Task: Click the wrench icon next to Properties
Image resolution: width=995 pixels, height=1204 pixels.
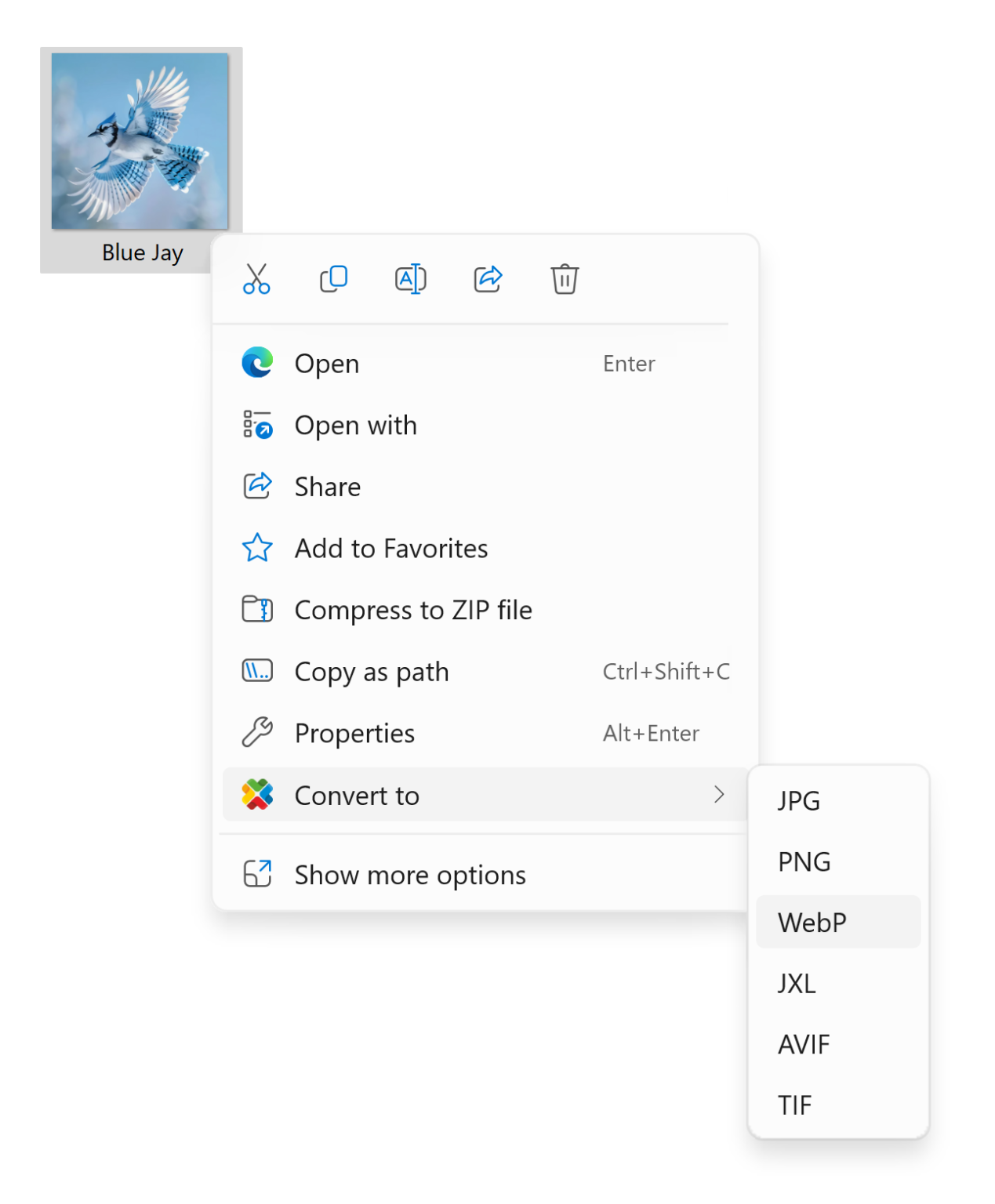Action: [257, 733]
